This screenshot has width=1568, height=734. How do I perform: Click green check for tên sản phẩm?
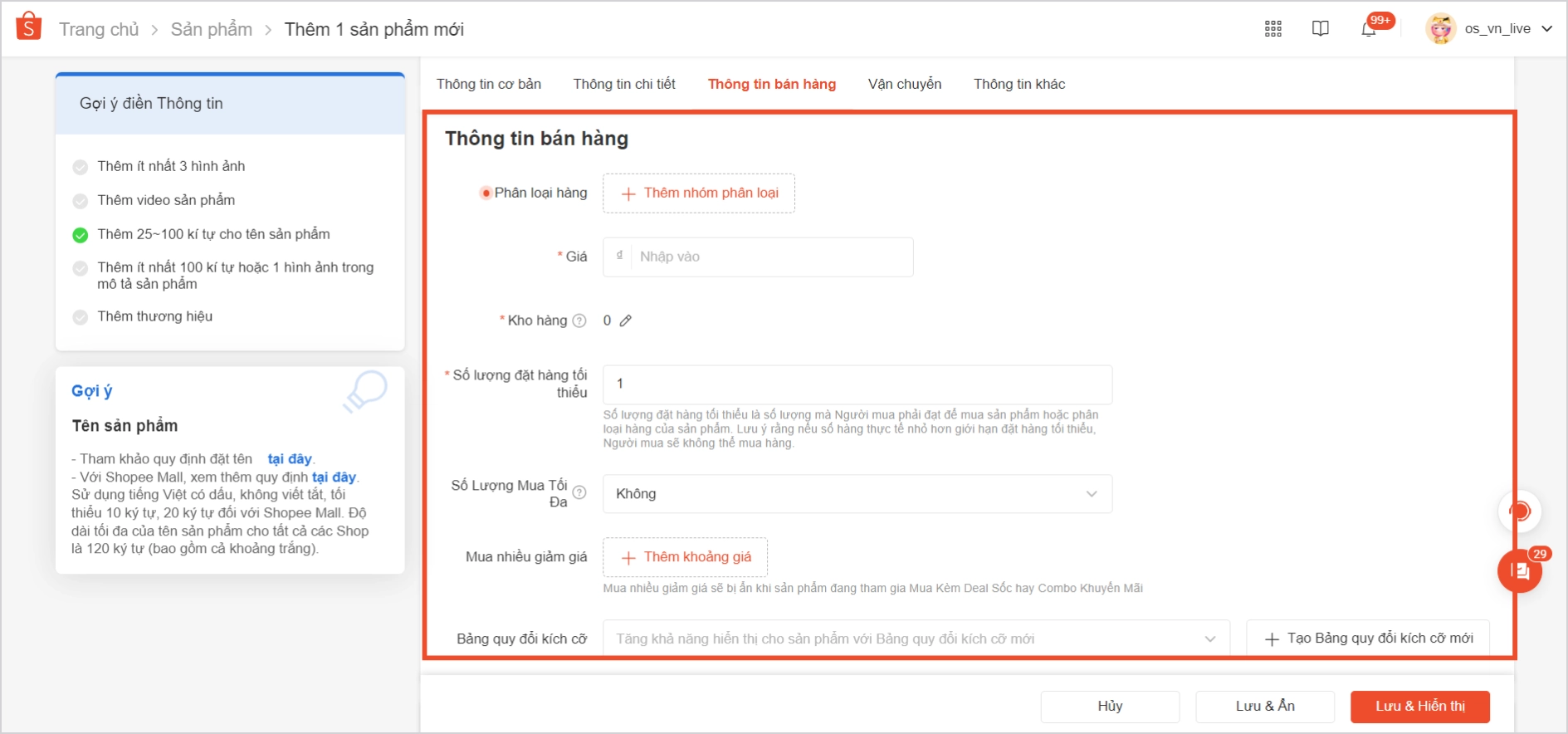click(x=81, y=235)
